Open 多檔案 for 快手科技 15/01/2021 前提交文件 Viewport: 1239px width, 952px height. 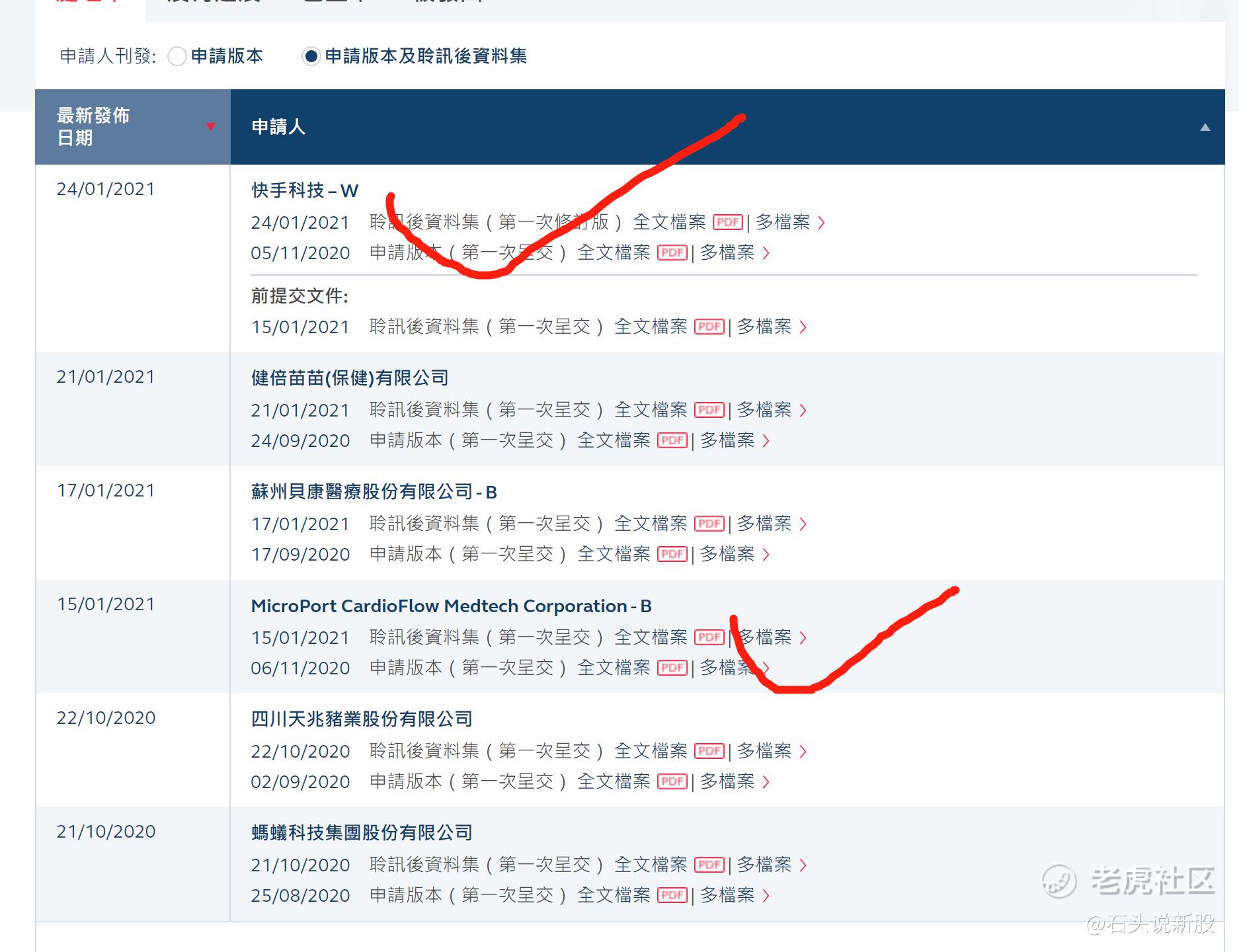772,327
